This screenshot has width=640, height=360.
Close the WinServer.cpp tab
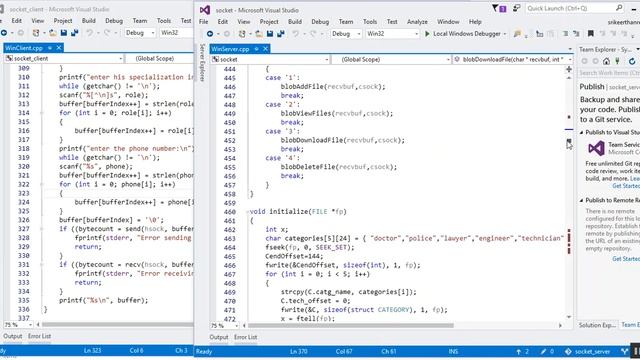point(265,49)
